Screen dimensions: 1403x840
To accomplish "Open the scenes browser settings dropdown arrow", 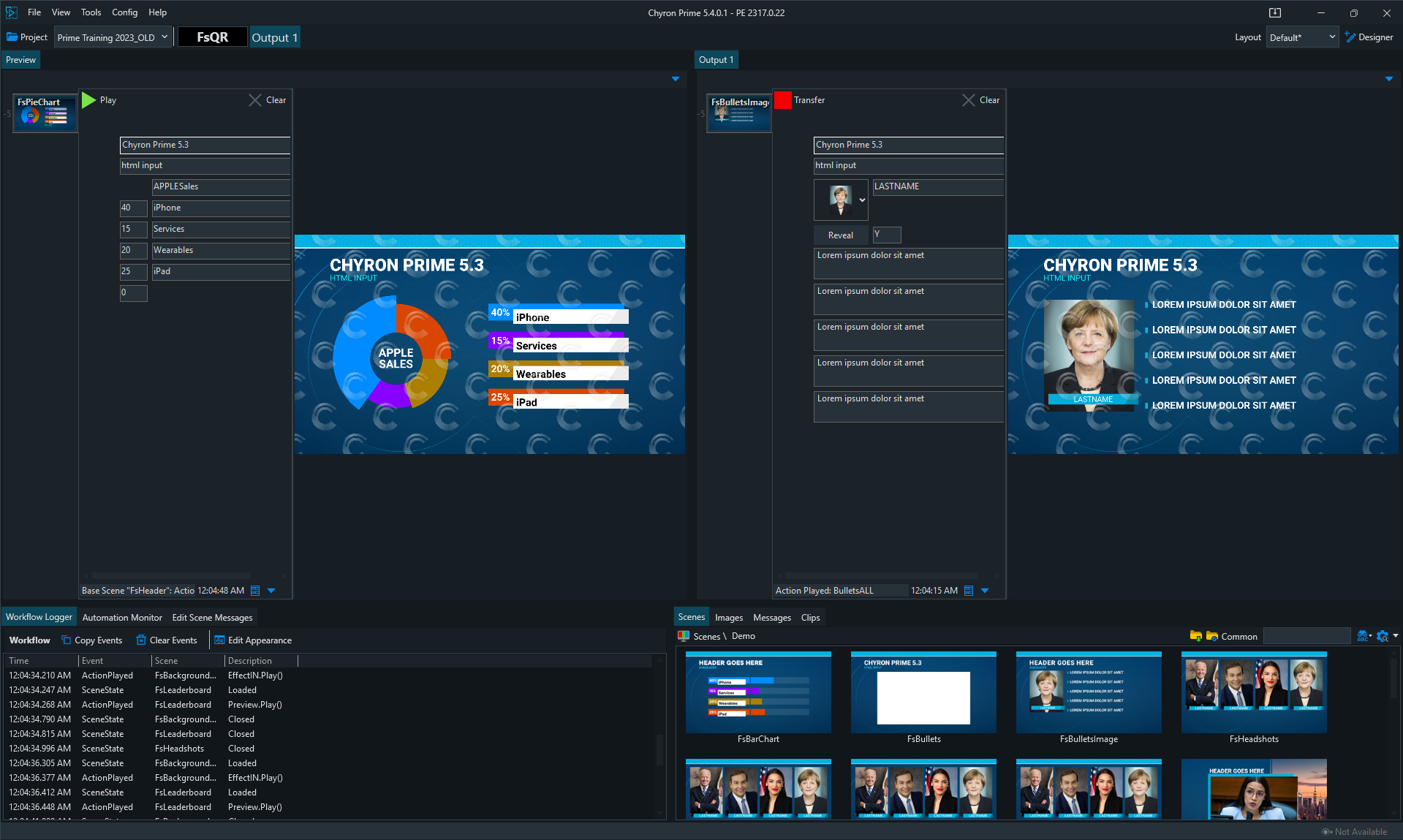I will 1396,636.
